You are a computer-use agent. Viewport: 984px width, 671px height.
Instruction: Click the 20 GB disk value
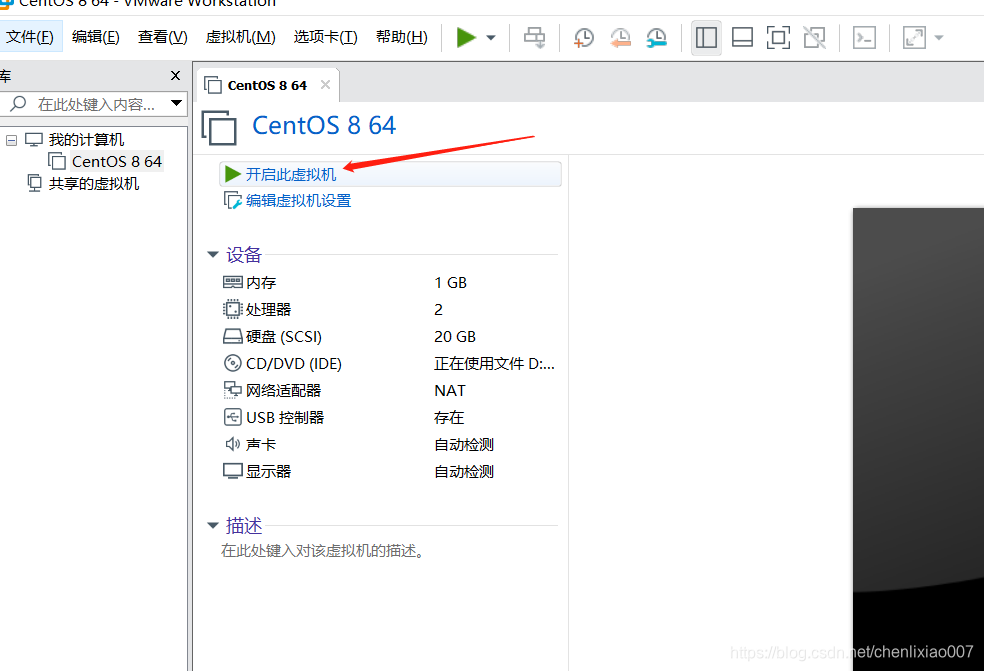455,336
